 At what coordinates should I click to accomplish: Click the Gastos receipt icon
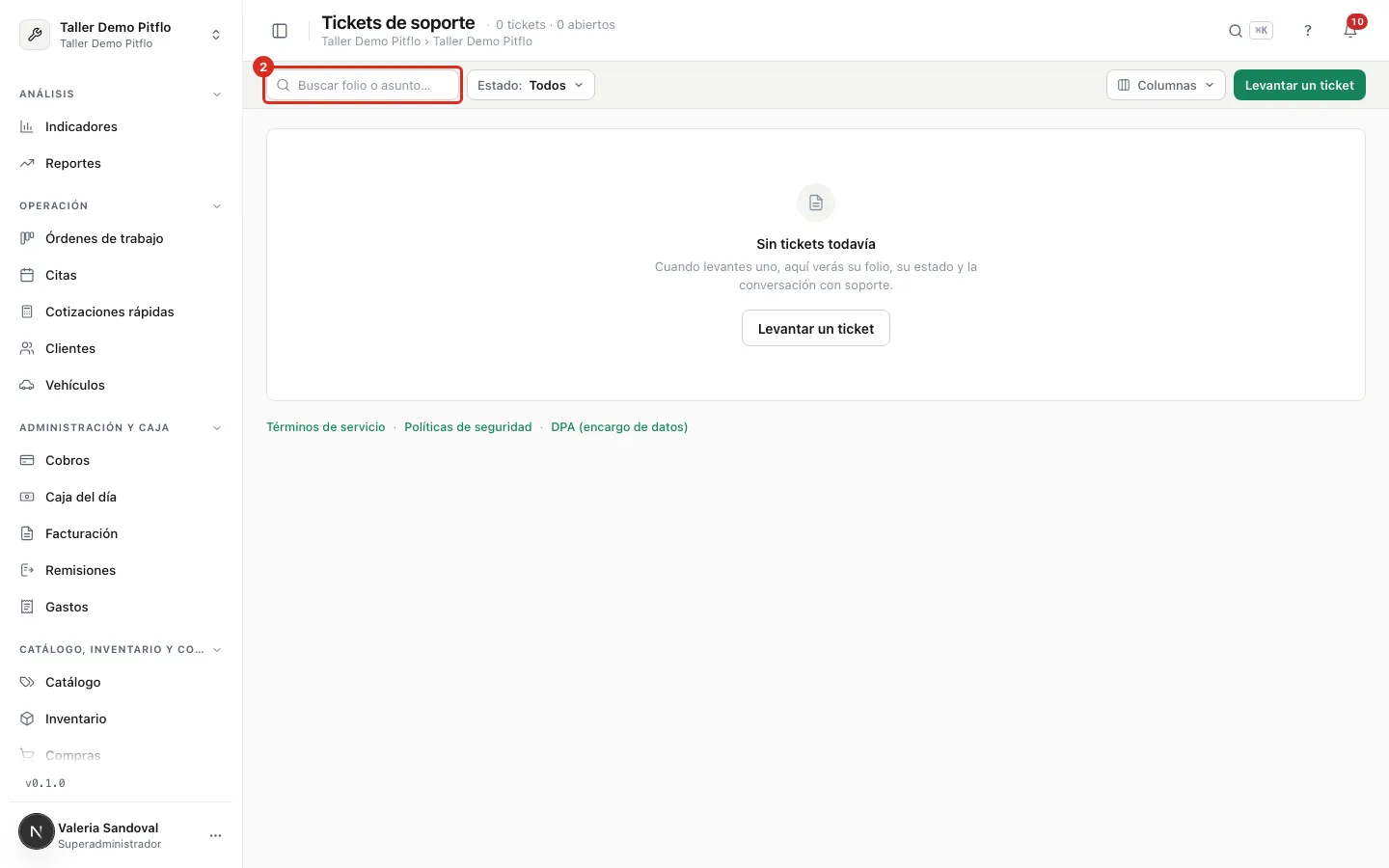point(27,607)
